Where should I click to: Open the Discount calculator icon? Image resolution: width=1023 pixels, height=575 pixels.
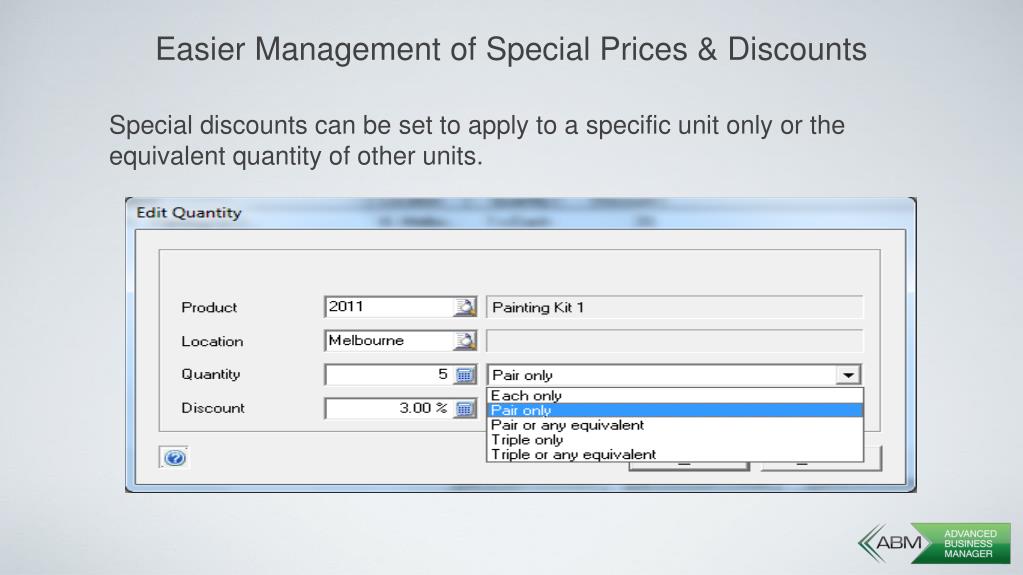[465, 409]
